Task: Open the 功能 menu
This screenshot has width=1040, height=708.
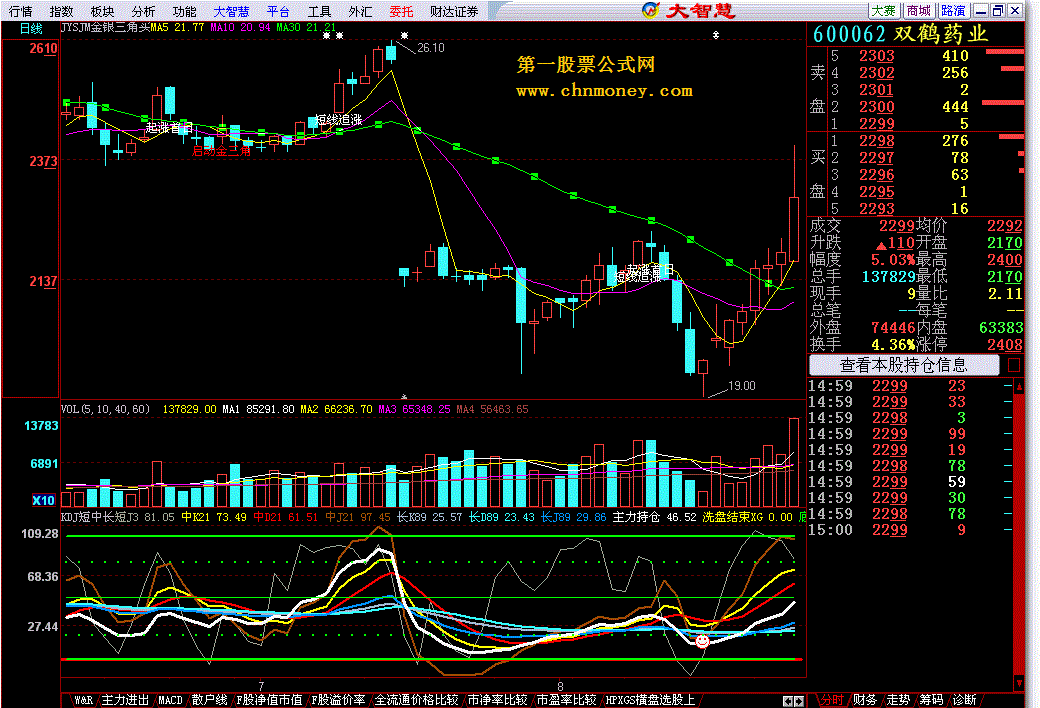Action: (x=184, y=11)
